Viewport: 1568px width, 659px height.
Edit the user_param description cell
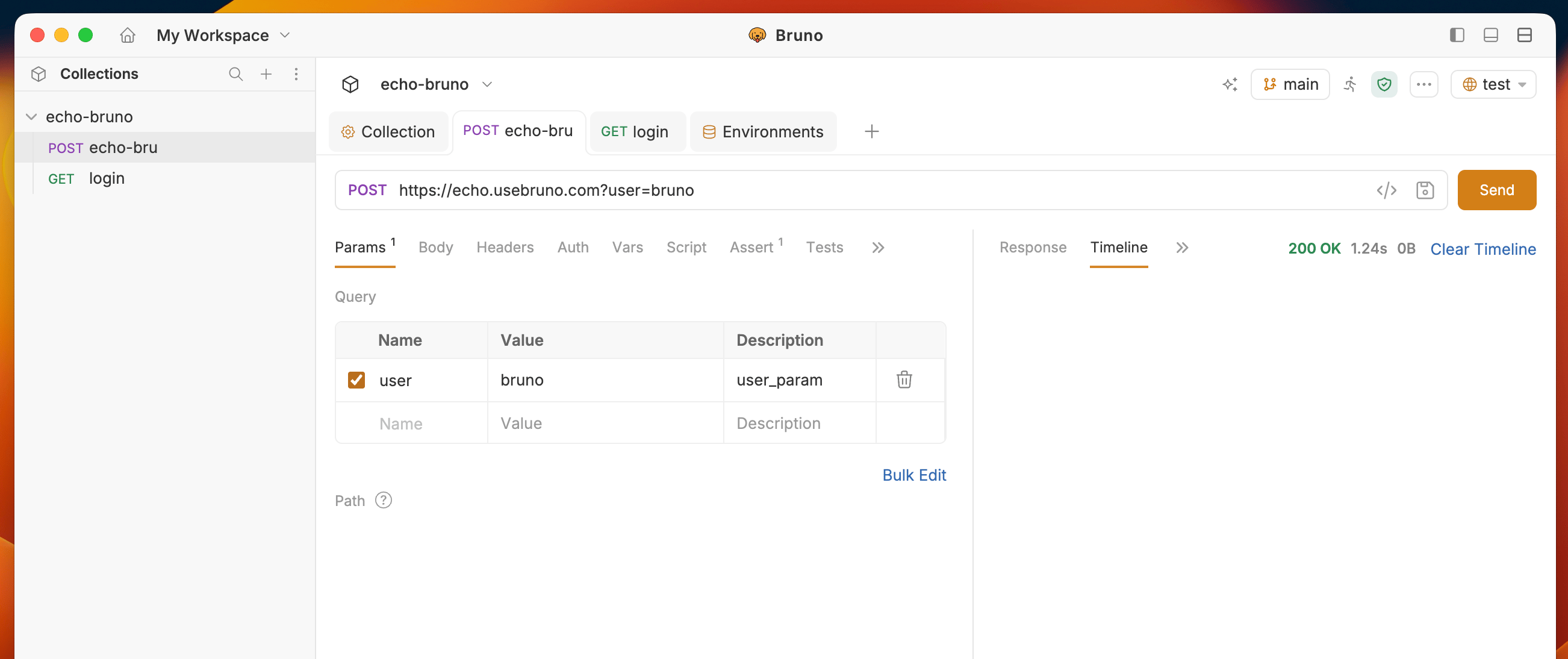800,380
